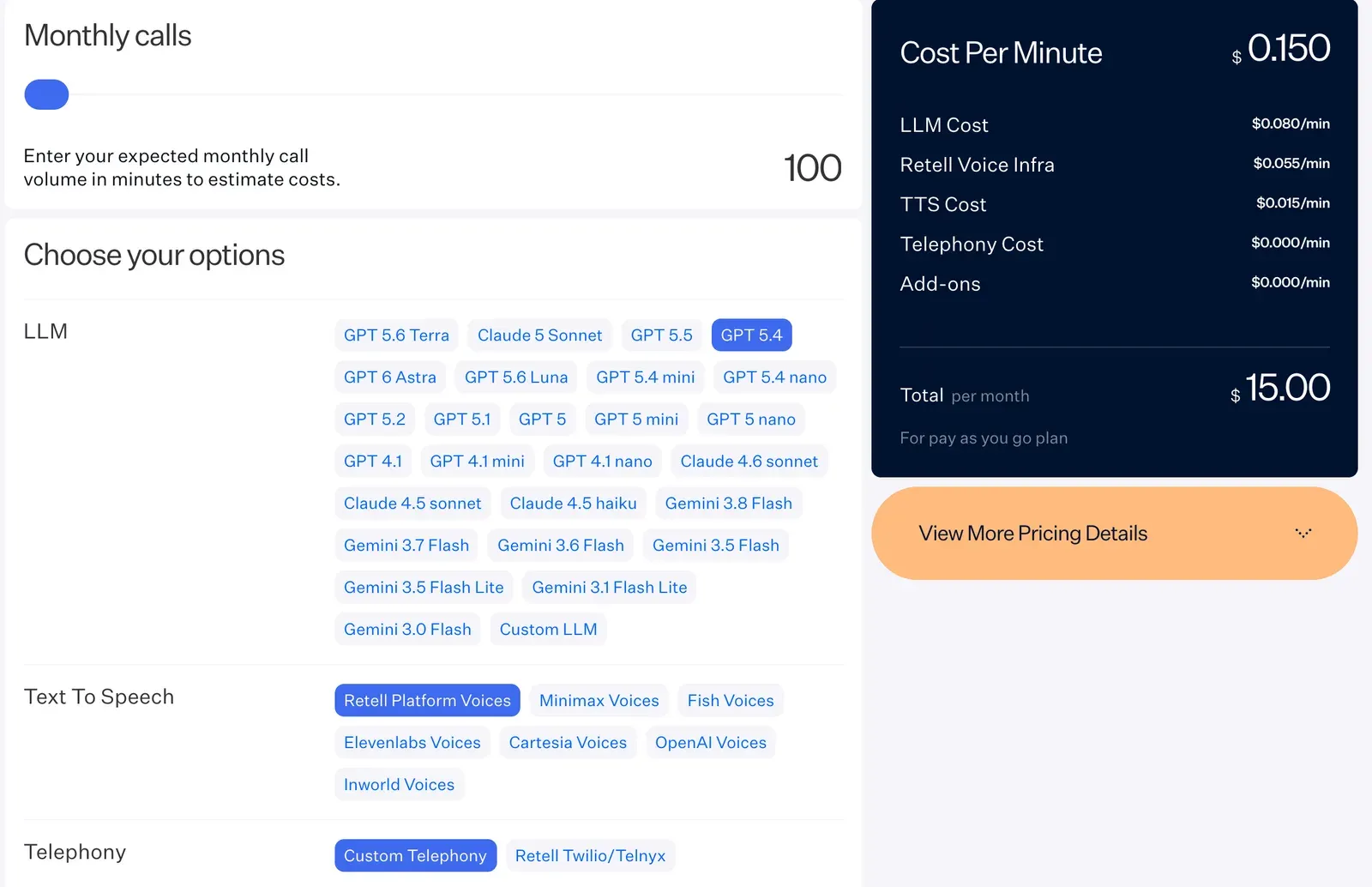Select the GPT 5.6 Terra LLM option
The height and width of the screenshot is (887, 1372).
coord(396,335)
